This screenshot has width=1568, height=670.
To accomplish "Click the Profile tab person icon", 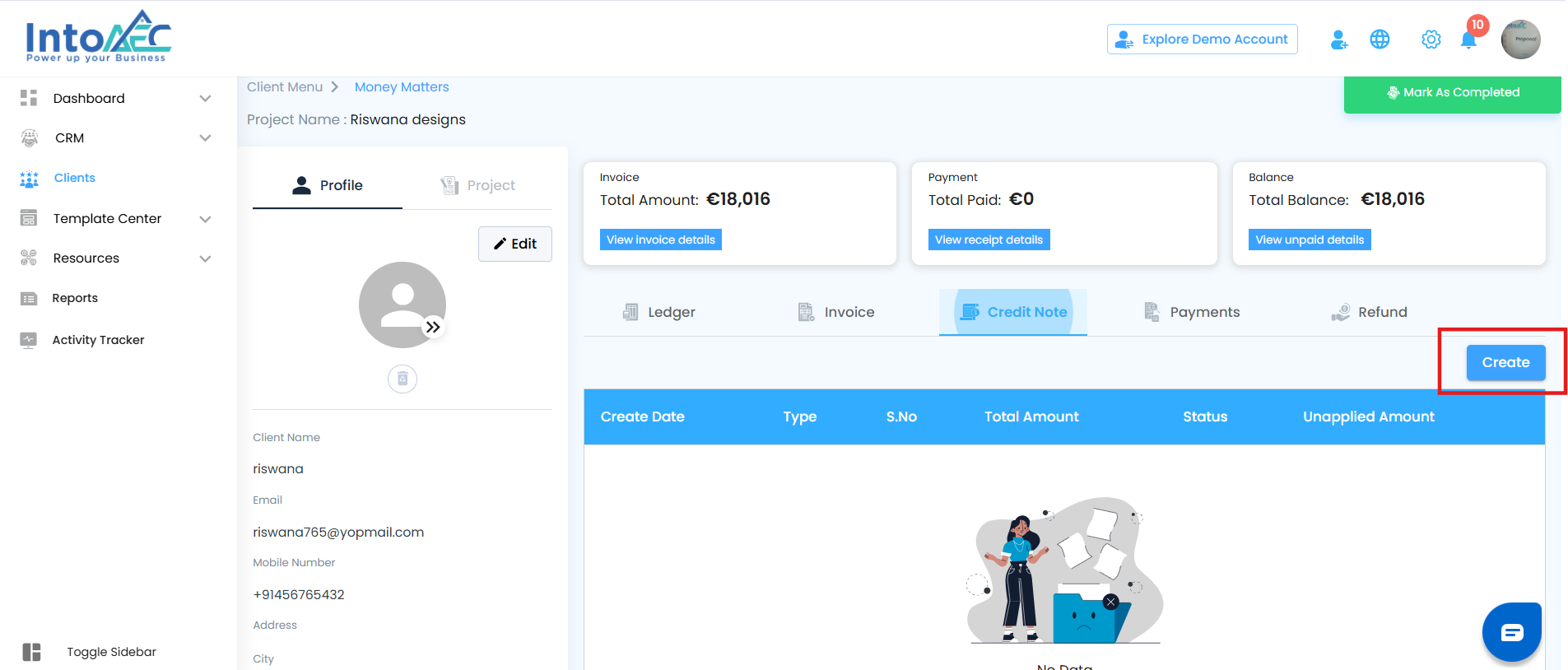I will 301,185.
